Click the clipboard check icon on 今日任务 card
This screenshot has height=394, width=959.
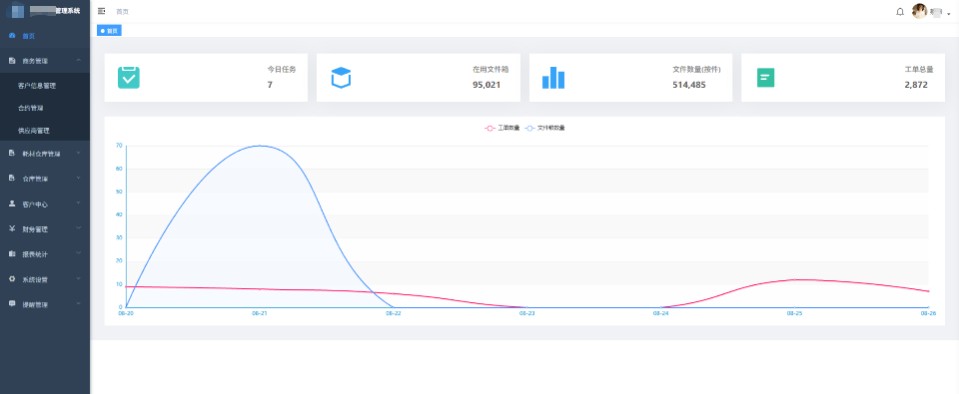tap(129, 78)
